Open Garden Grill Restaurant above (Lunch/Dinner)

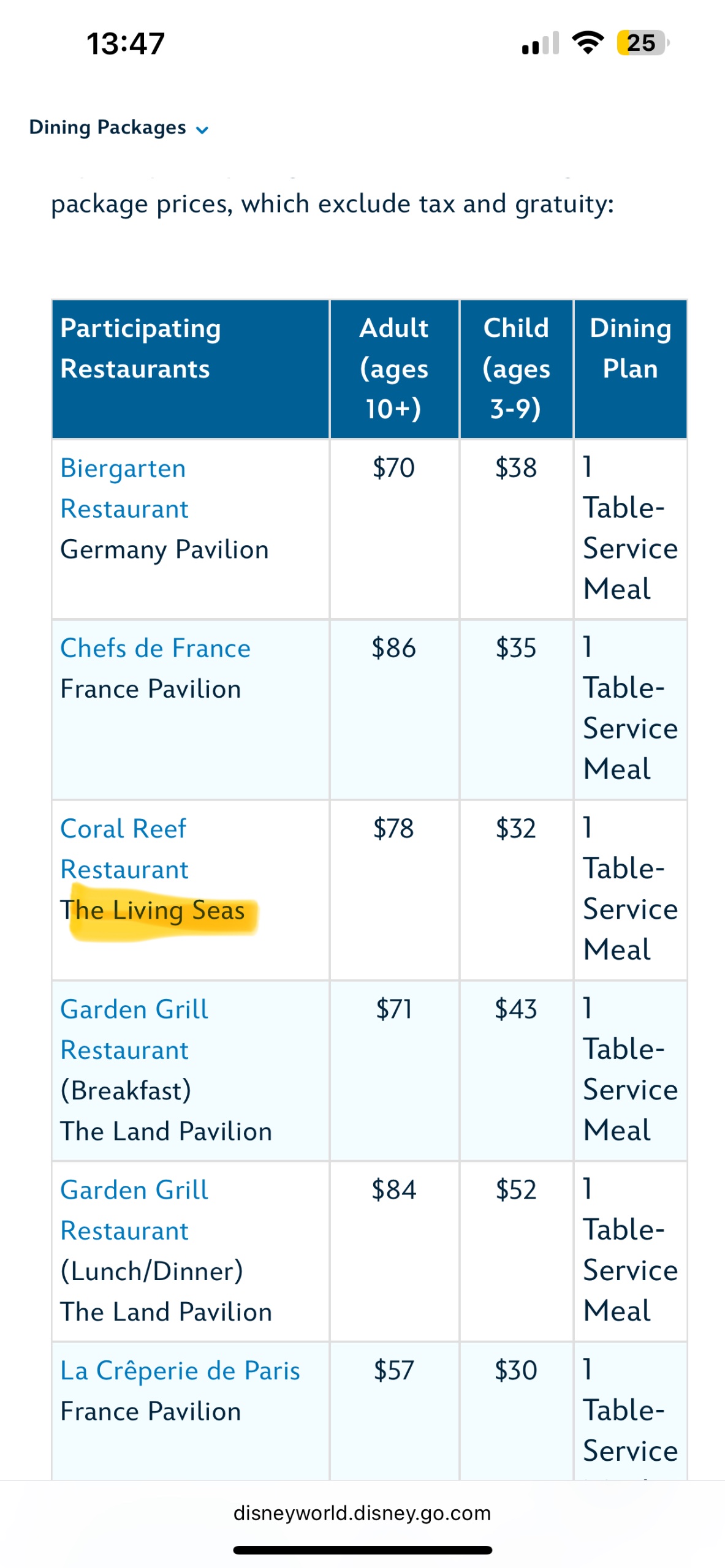pos(134,1210)
